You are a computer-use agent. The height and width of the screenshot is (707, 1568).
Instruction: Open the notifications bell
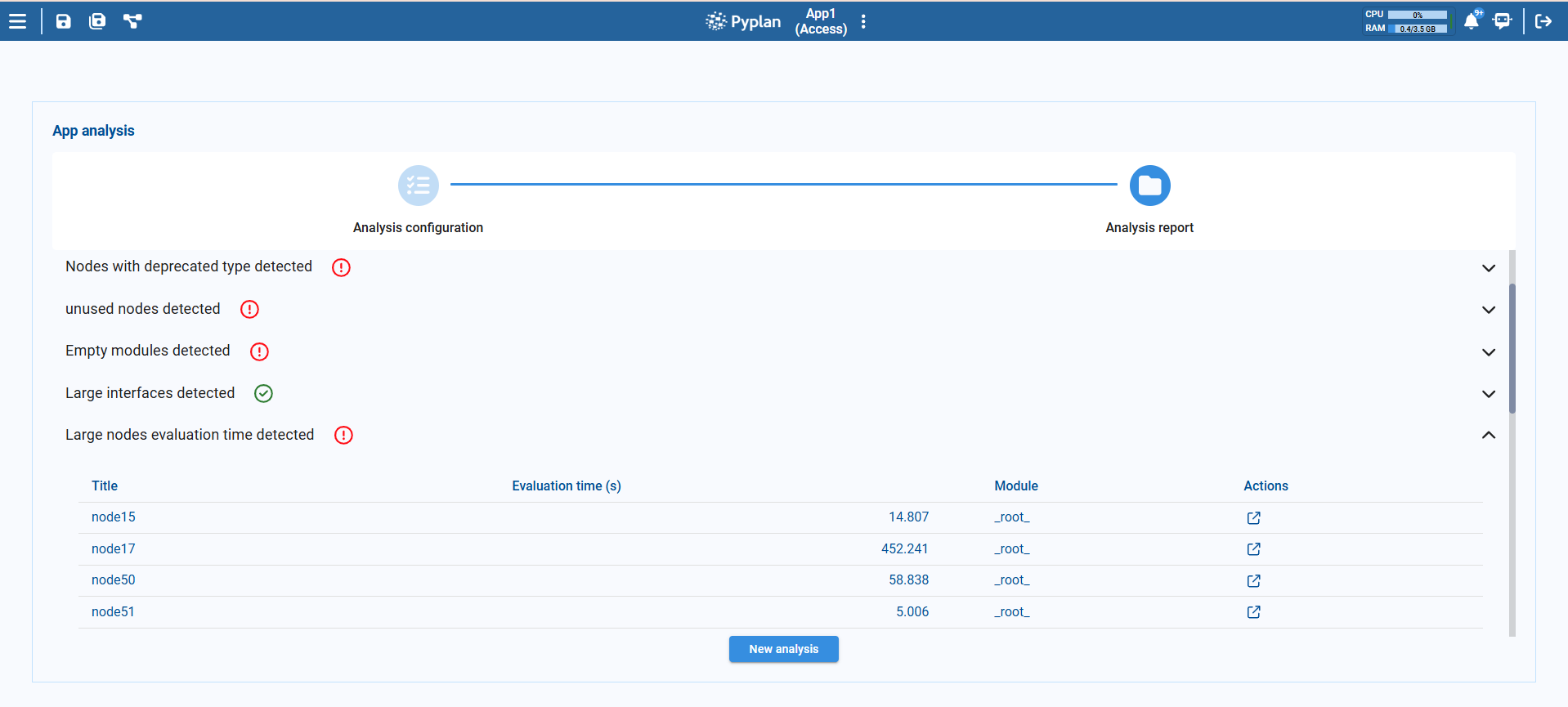click(x=1471, y=21)
